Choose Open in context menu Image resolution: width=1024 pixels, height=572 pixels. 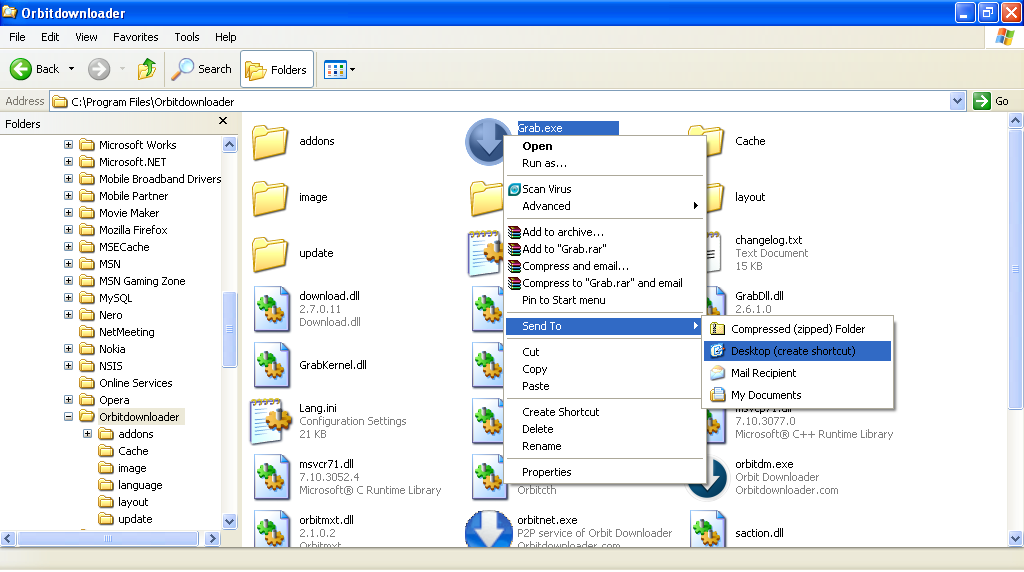click(605, 146)
